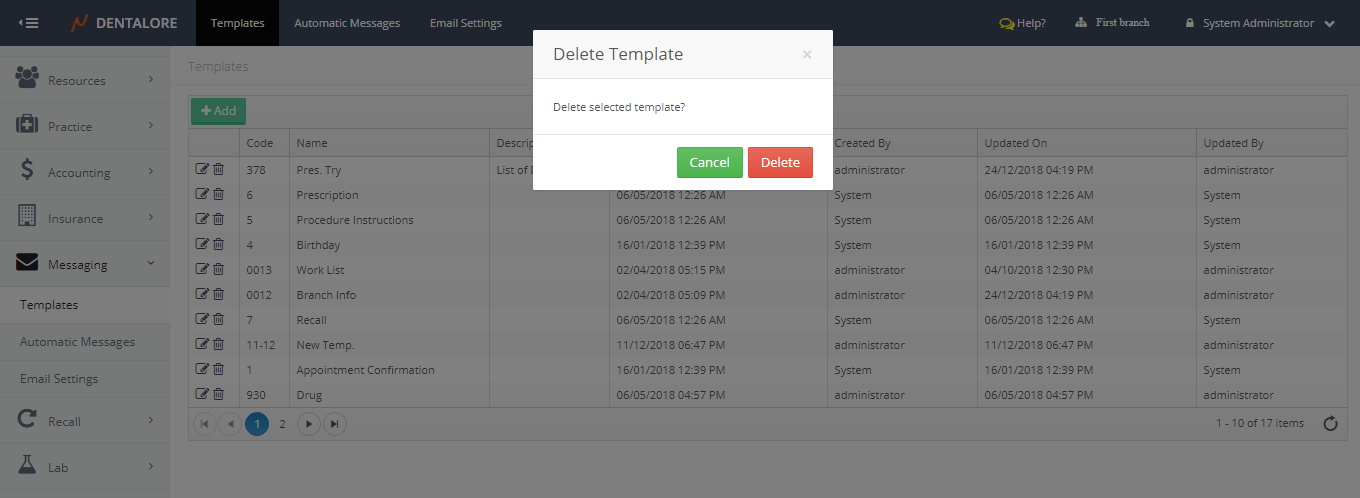The width and height of the screenshot is (1360, 498).
Task: Go to page 2 of templates
Action: tap(282, 424)
